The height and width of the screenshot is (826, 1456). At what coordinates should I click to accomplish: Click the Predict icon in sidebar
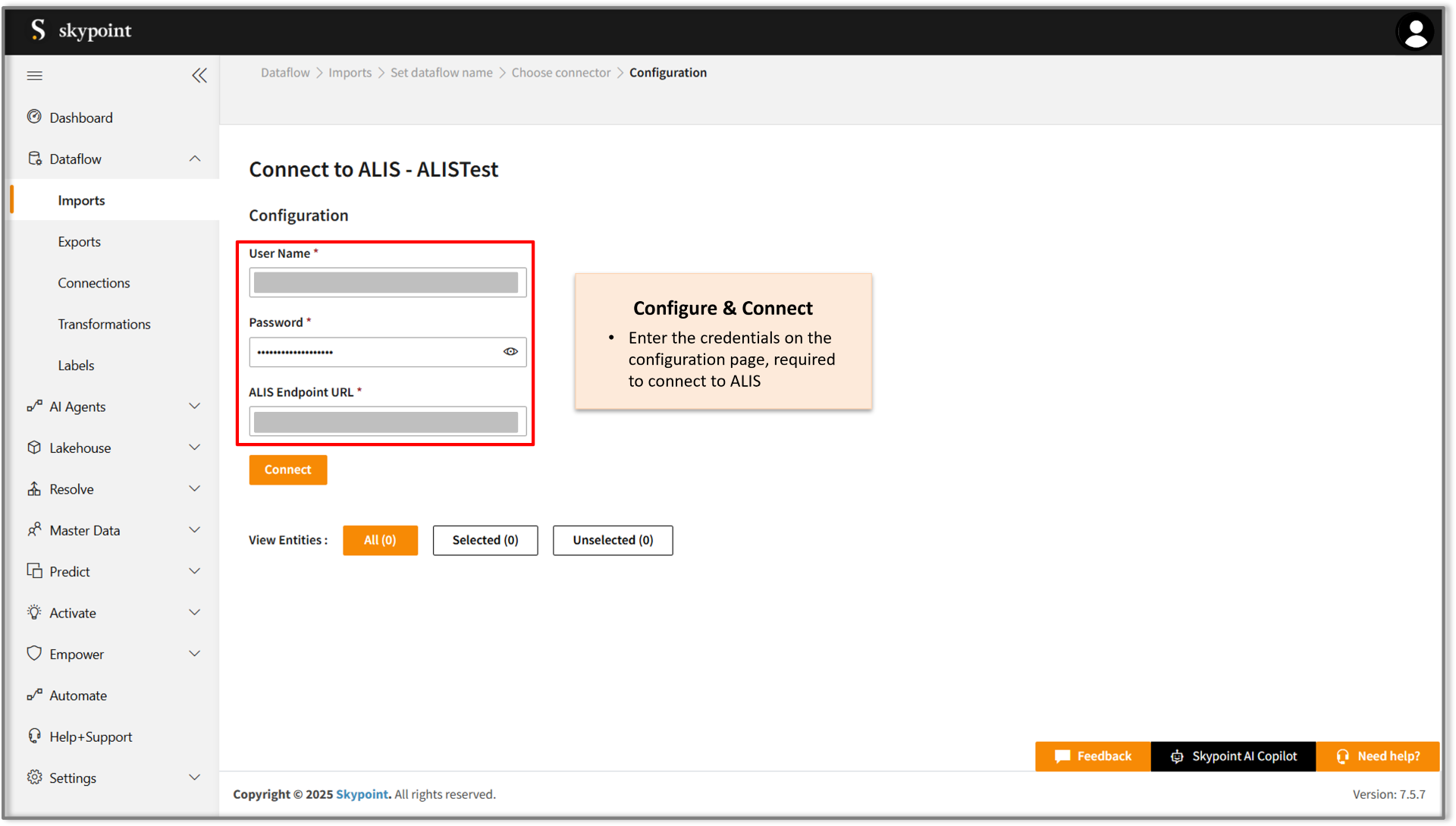[33, 571]
